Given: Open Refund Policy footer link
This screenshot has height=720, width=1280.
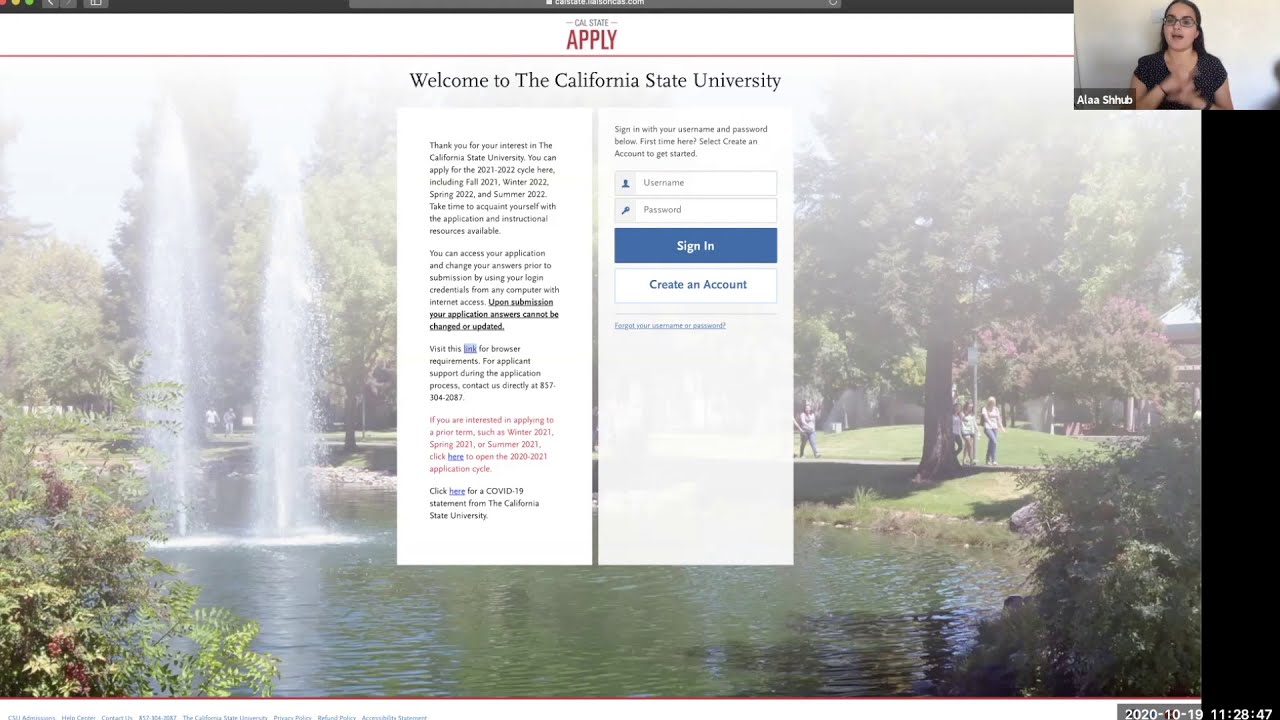Looking at the screenshot, I should point(336,717).
